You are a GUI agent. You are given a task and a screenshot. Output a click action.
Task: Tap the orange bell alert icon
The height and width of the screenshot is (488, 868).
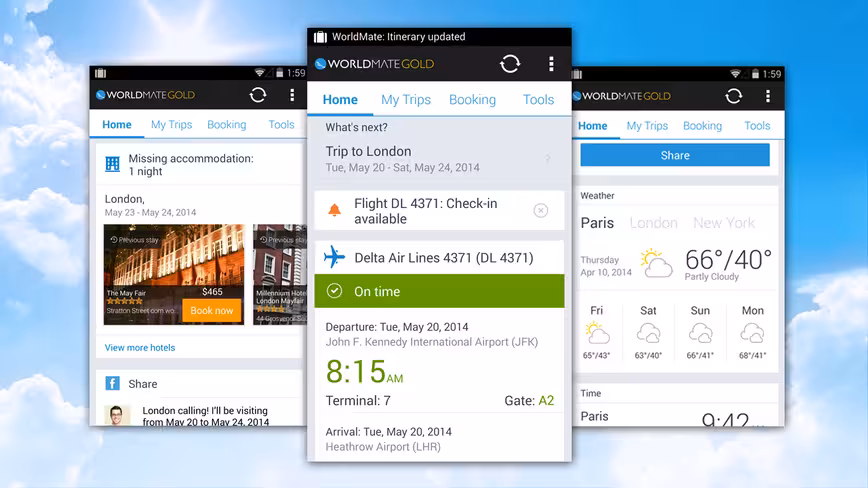(334, 210)
